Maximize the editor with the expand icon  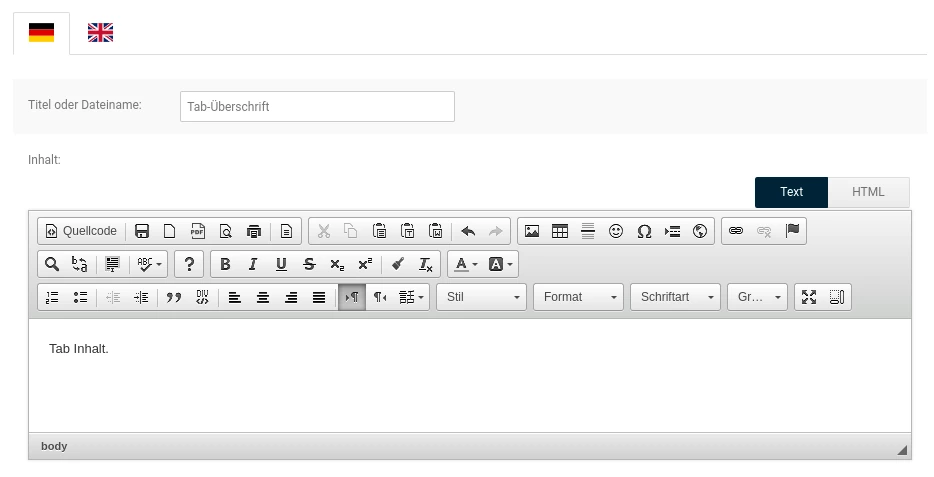(809, 297)
